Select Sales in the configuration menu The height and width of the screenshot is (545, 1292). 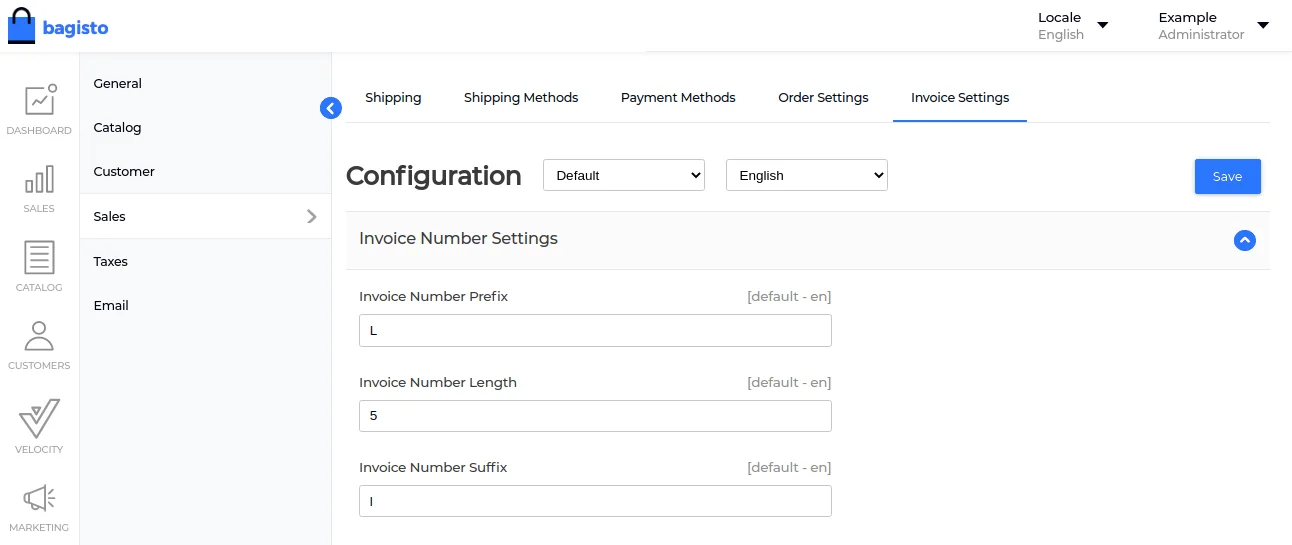click(x=205, y=216)
